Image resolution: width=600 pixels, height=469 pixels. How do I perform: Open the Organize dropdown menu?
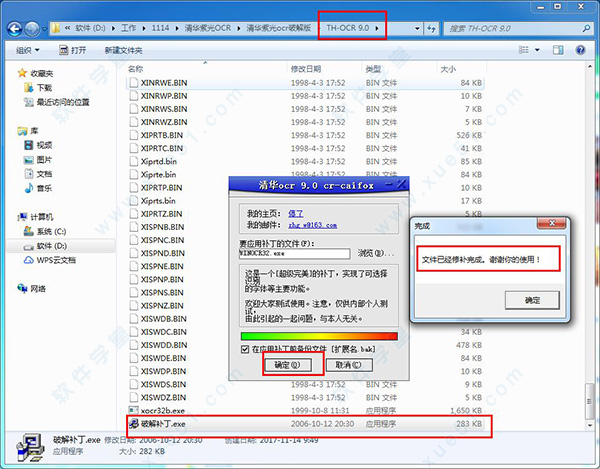(28, 50)
